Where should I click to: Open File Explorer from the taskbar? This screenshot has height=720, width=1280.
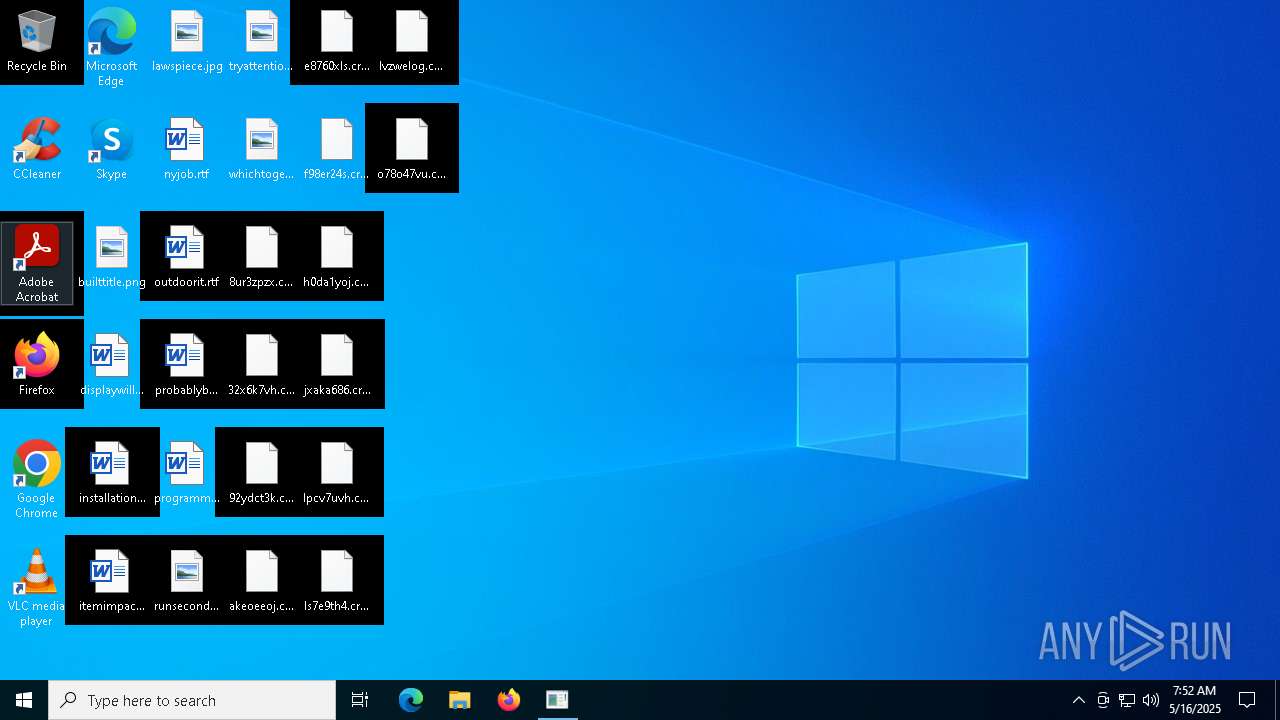459,700
